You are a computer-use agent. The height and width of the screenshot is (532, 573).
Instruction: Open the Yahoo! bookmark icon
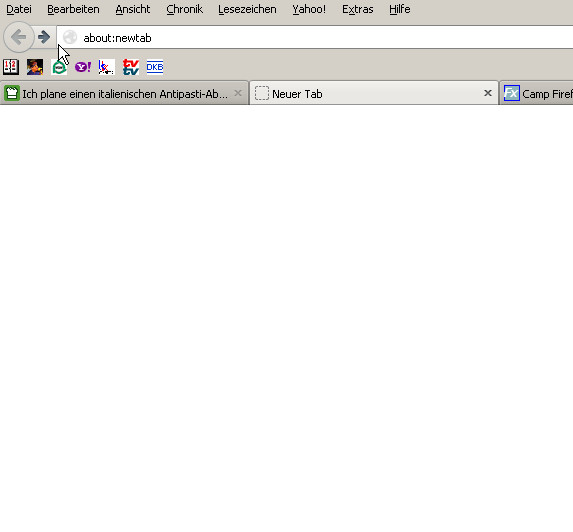pyautogui.click(x=83, y=67)
